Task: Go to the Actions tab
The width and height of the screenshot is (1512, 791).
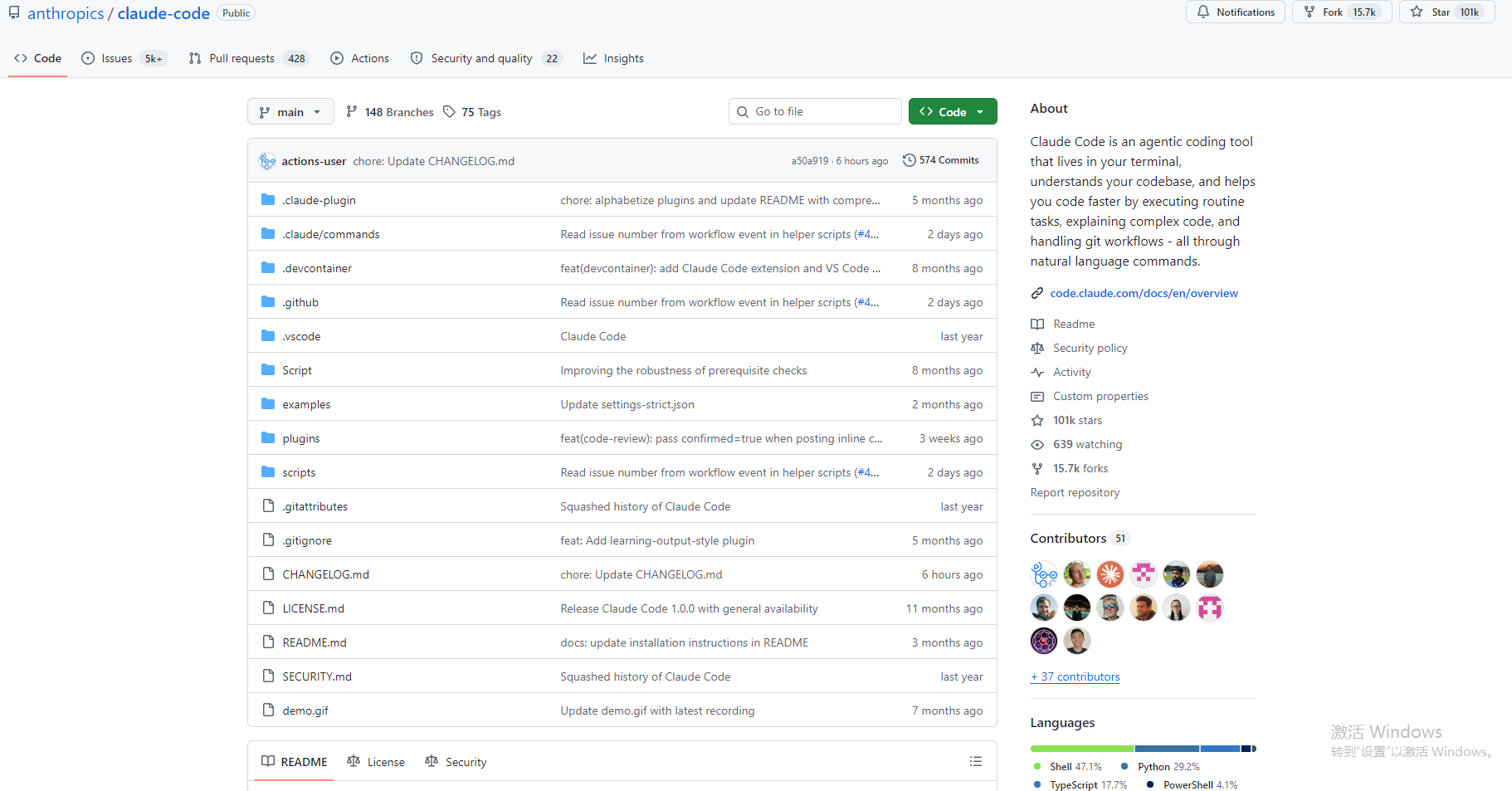Action: tap(359, 58)
